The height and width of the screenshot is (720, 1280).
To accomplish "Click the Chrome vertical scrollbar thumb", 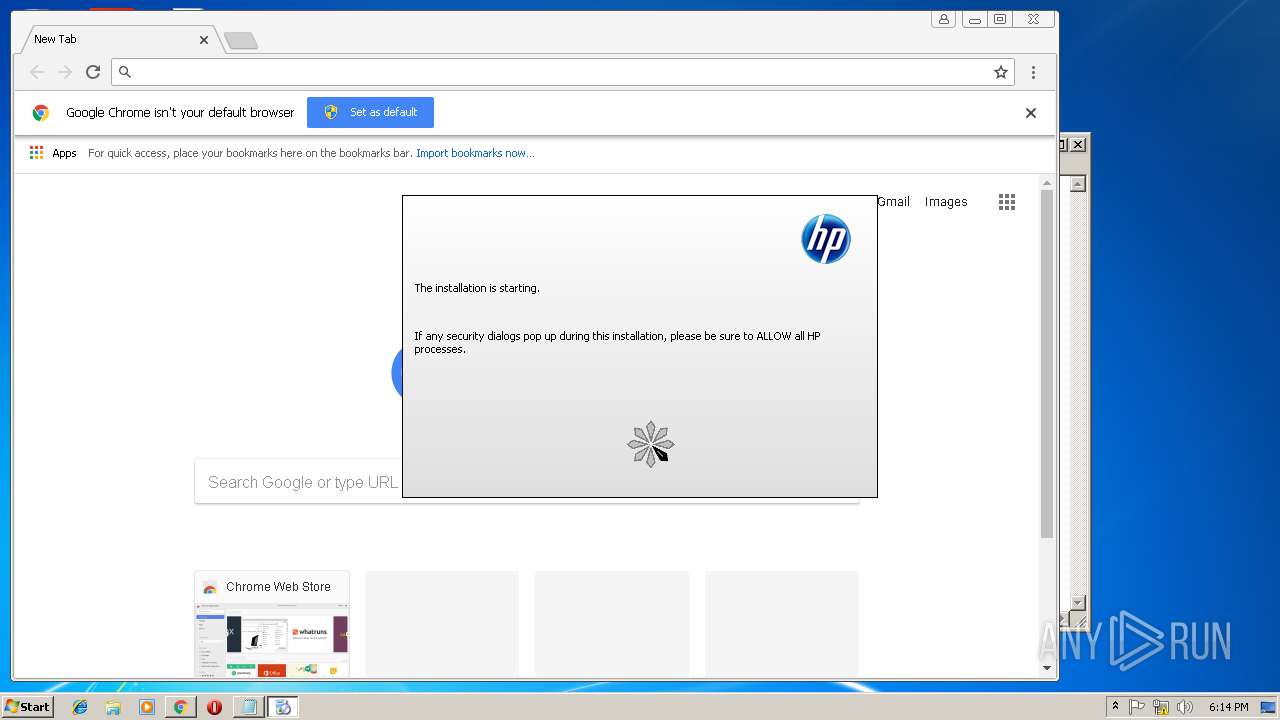I will pos(1047,364).
